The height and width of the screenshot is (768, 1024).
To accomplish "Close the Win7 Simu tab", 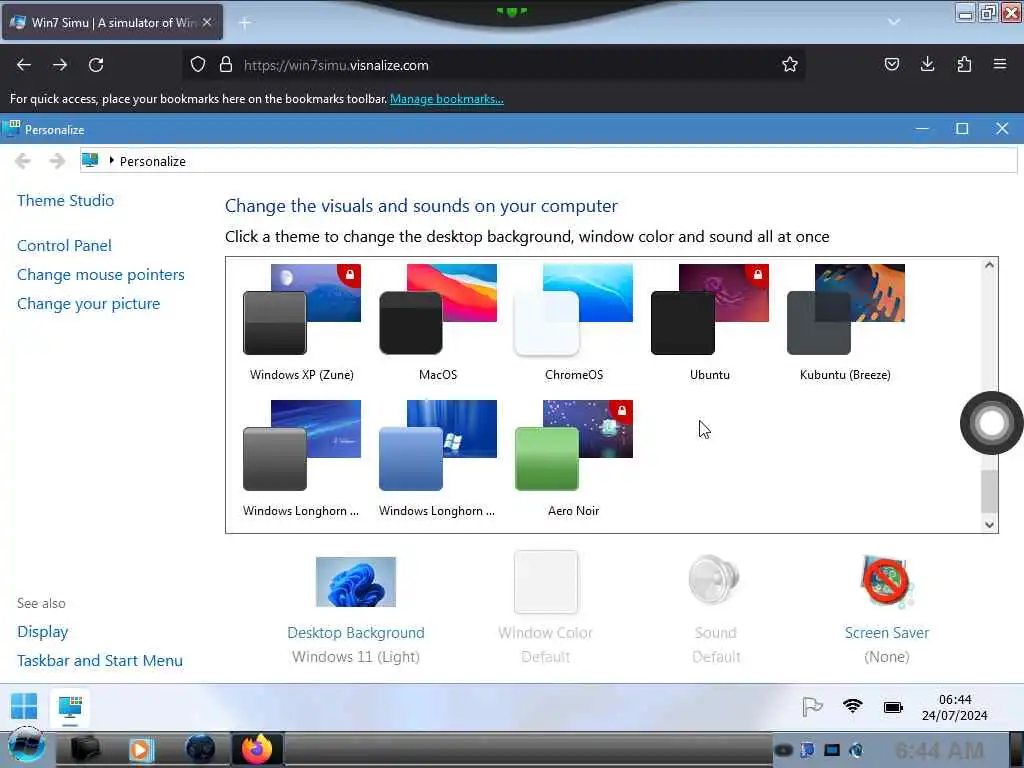I will pyautogui.click(x=207, y=22).
